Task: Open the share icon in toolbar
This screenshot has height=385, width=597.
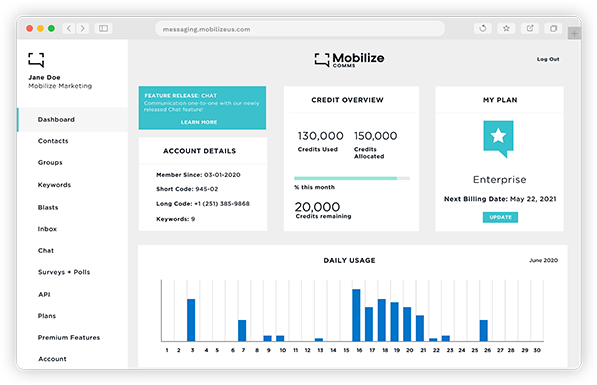Action: [x=530, y=28]
